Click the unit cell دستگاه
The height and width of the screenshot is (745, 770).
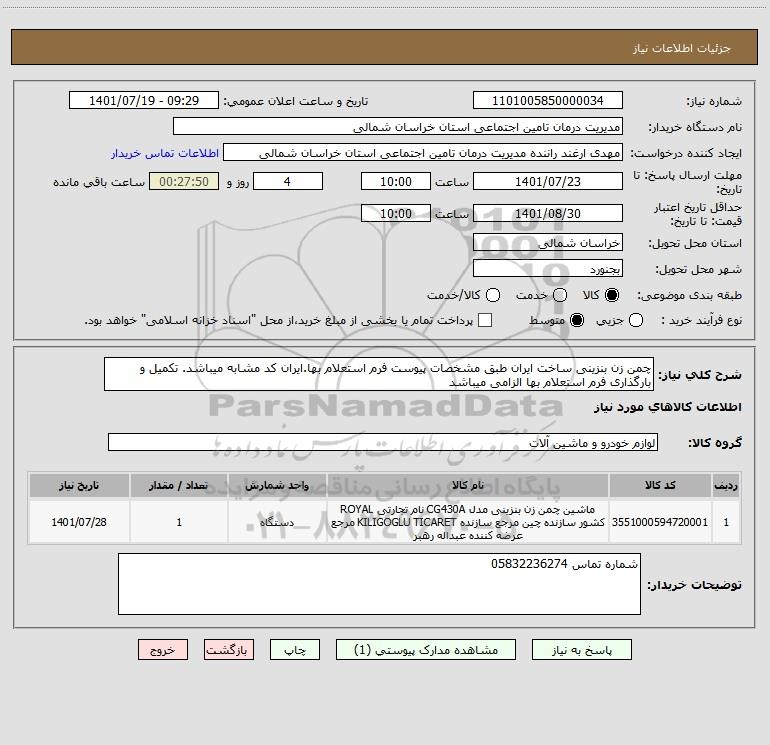277,522
